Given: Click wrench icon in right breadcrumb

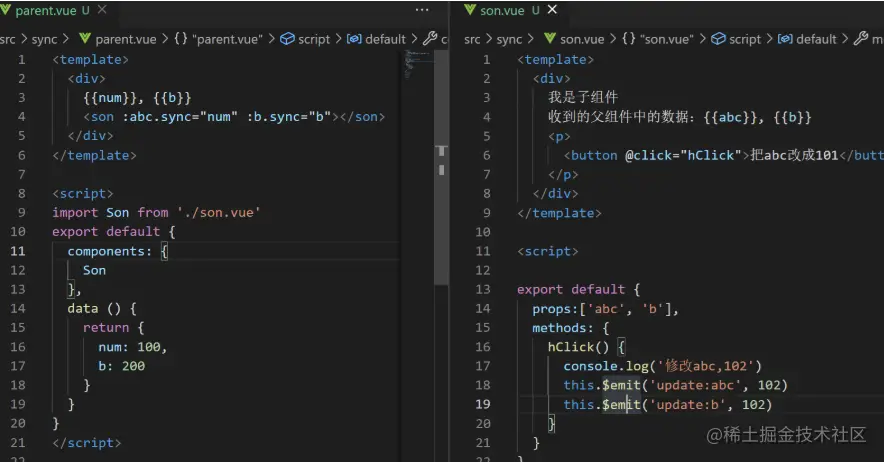Looking at the screenshot, I should [x=861, y=38].
